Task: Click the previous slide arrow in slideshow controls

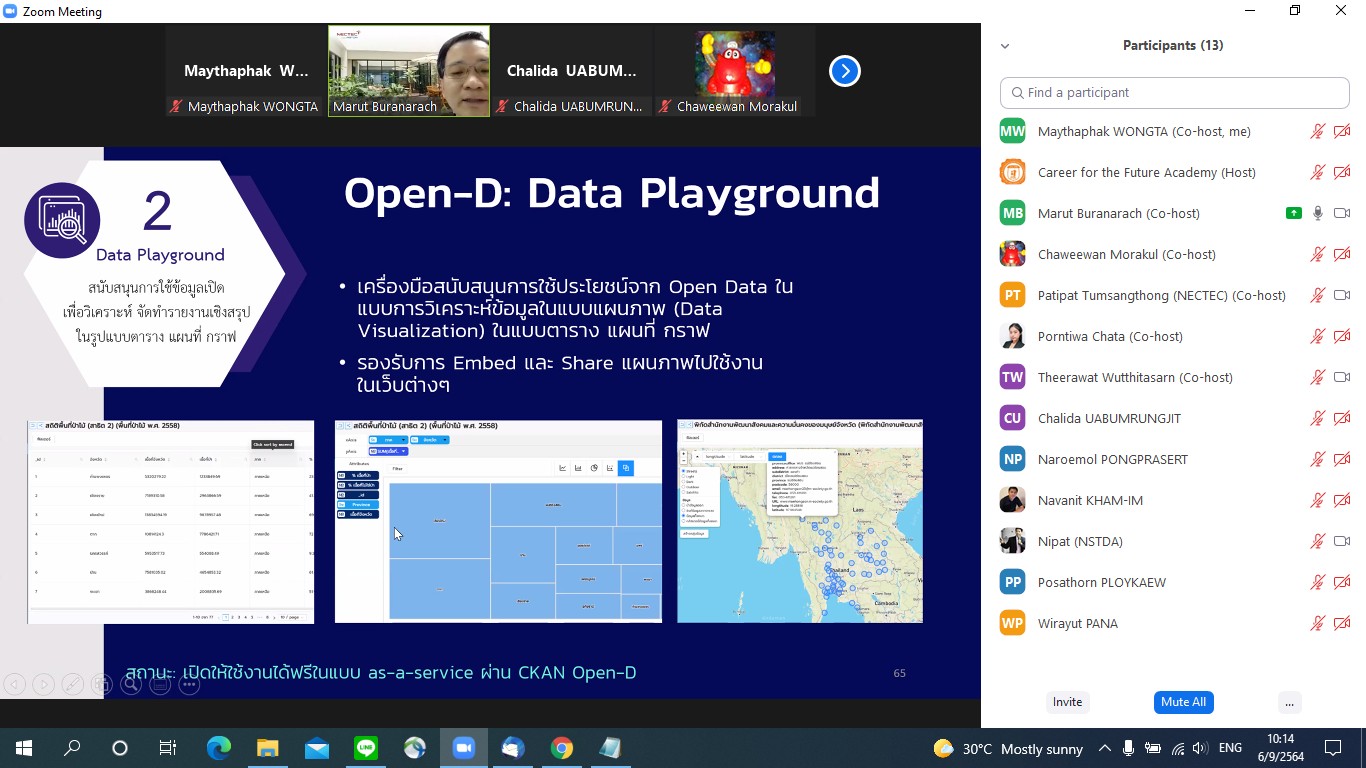Action: (x=14, y=685)
